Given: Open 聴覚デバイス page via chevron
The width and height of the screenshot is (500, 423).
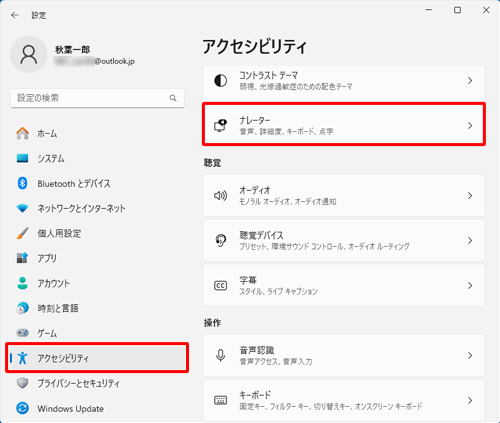Looking at the screenshot, I should [x=470, y=240].
